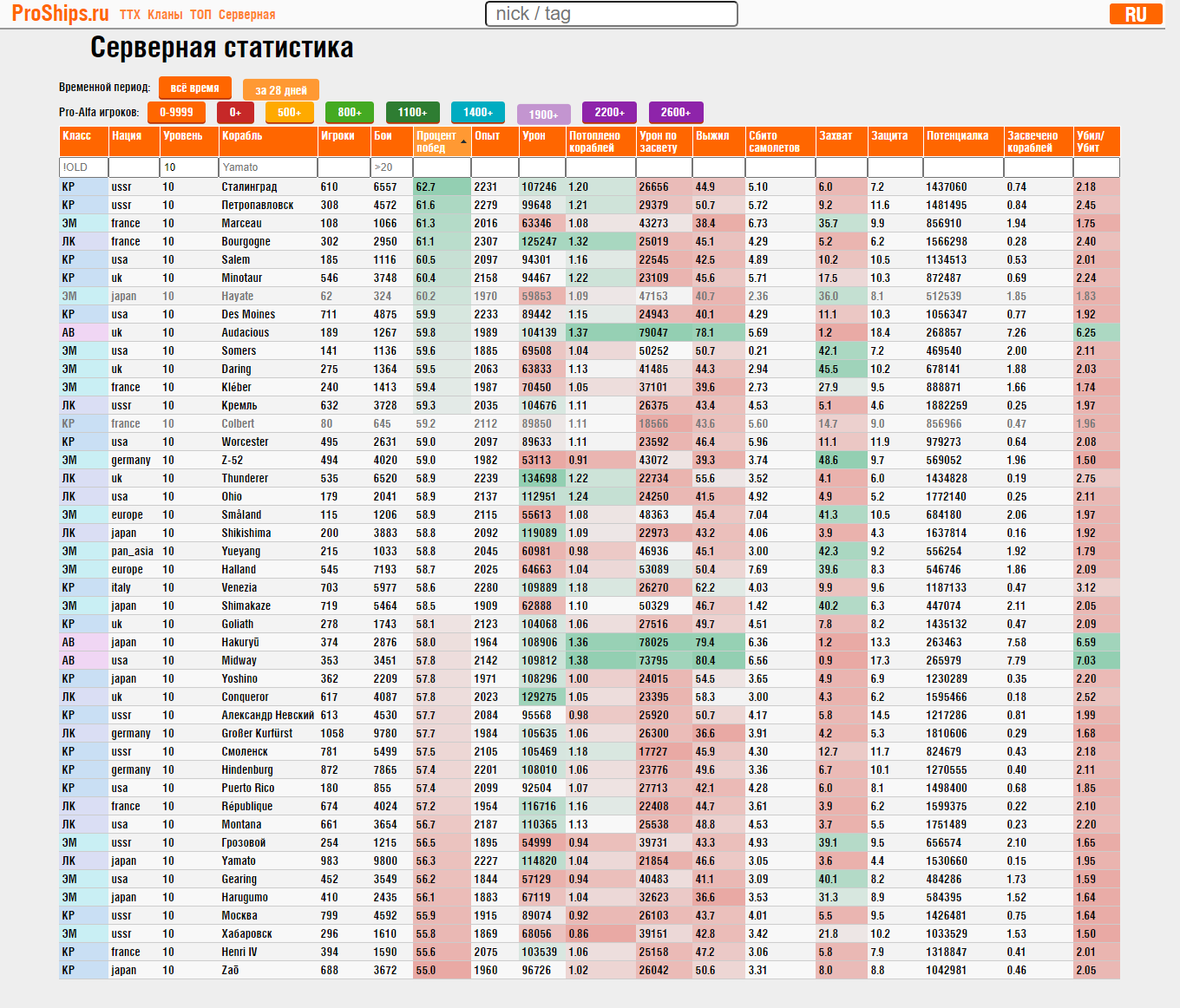Sort by the Потенциалка column header
This screenshot has height=1008, width=1180.
click(x=957, y=136)
